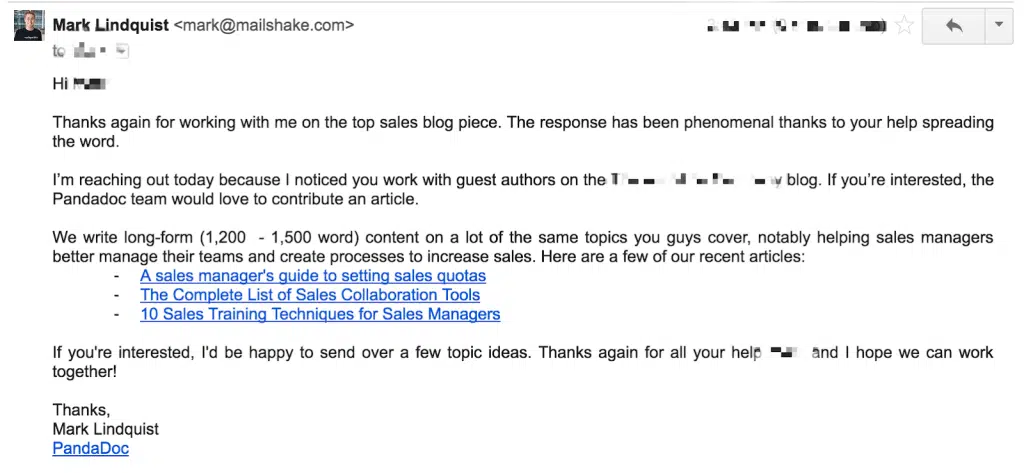
Task: Click the mark@mailshake.com sender address
Action: click(263, 25)
